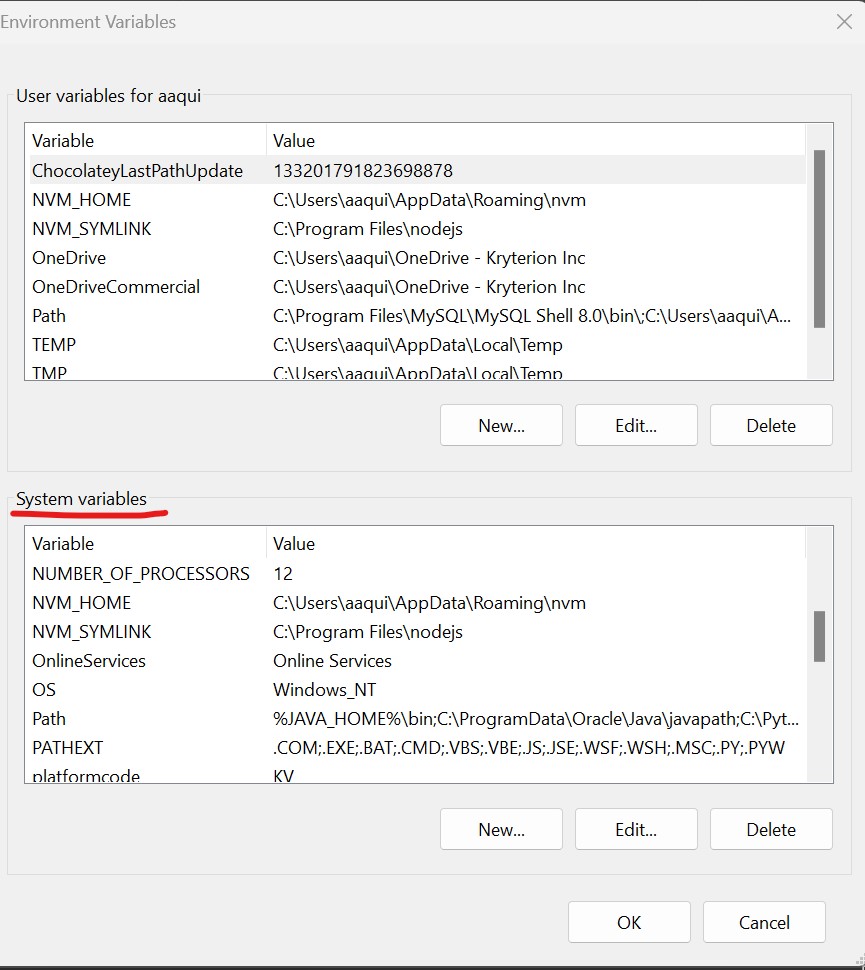The height and width of the screenshot is (970, 865).
Task: Close the Environment Variables dialog
Action: pos(843,22)
